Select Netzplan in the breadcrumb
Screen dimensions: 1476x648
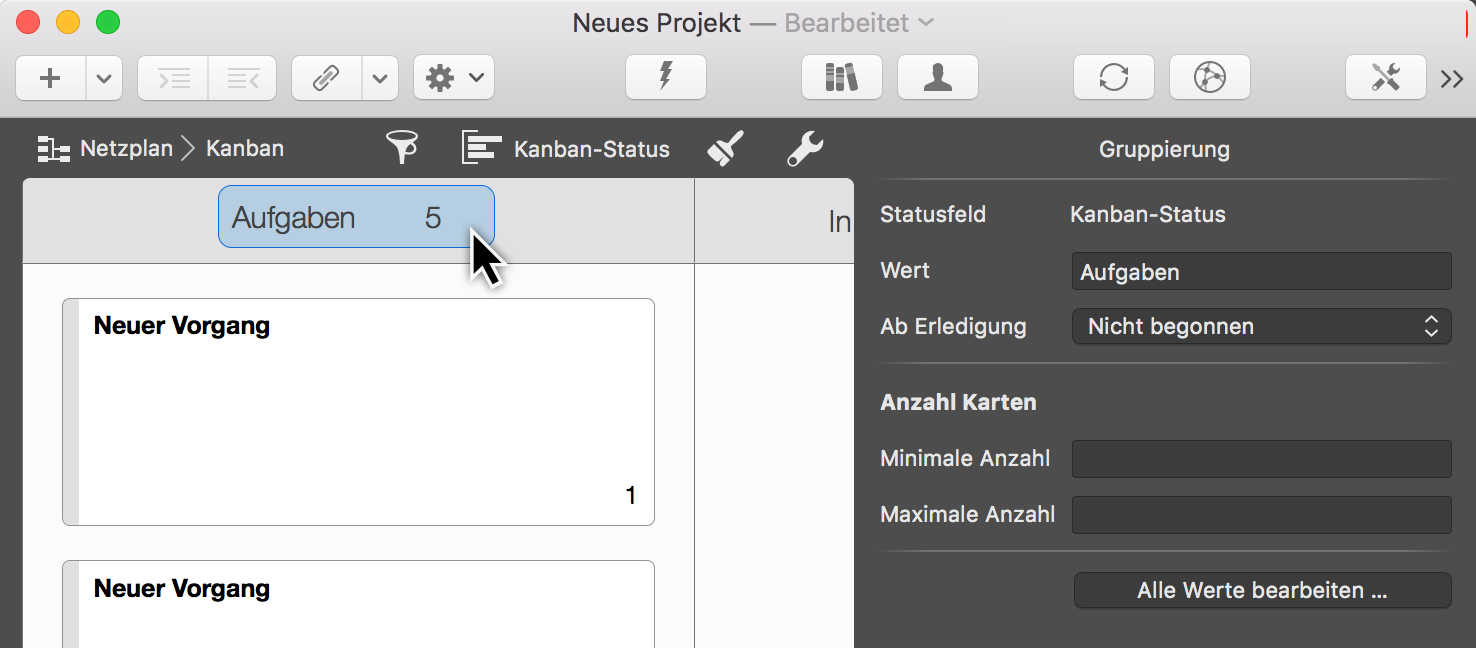tap(124, 148)
